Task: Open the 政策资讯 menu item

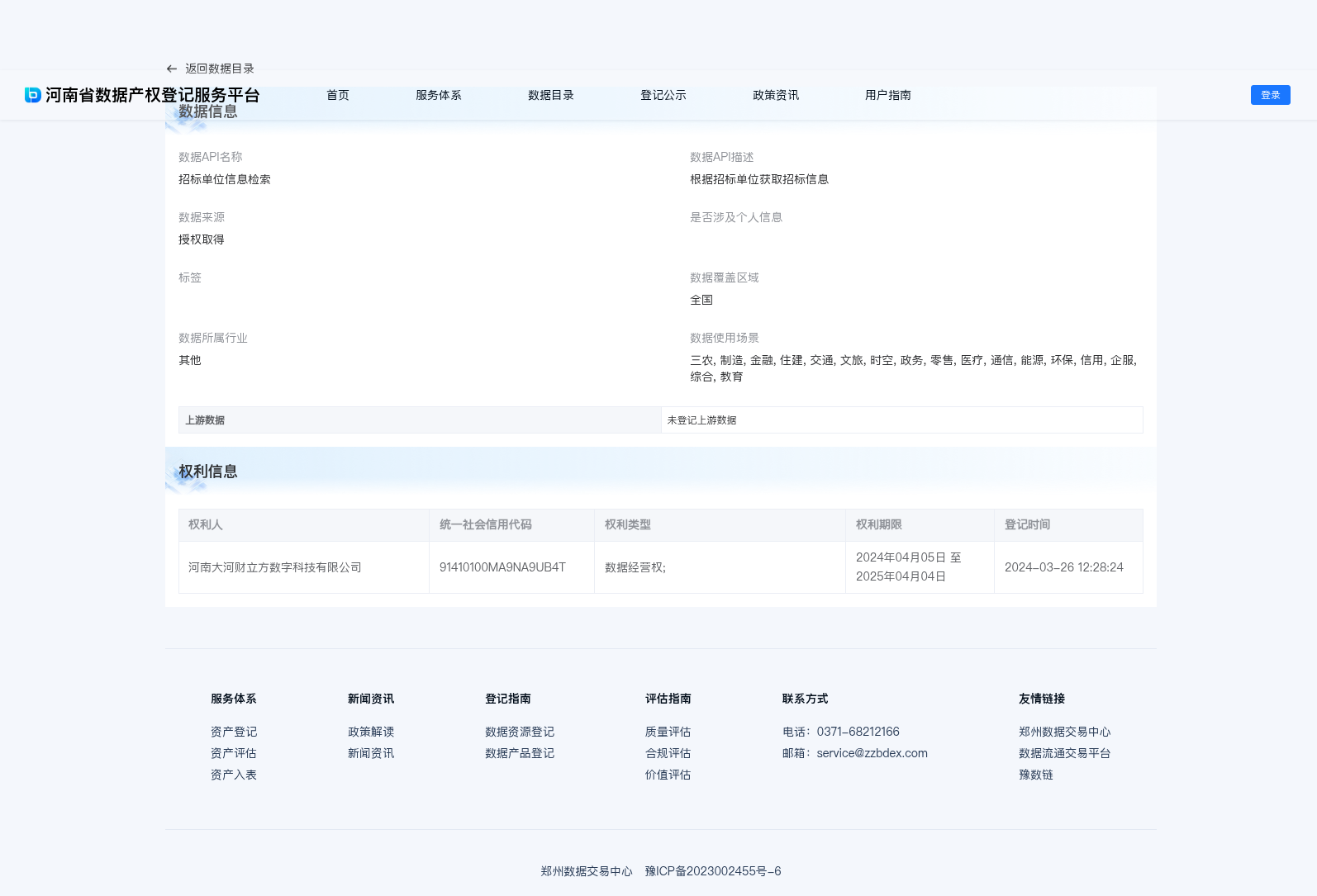Action: (x=776, y=95)
